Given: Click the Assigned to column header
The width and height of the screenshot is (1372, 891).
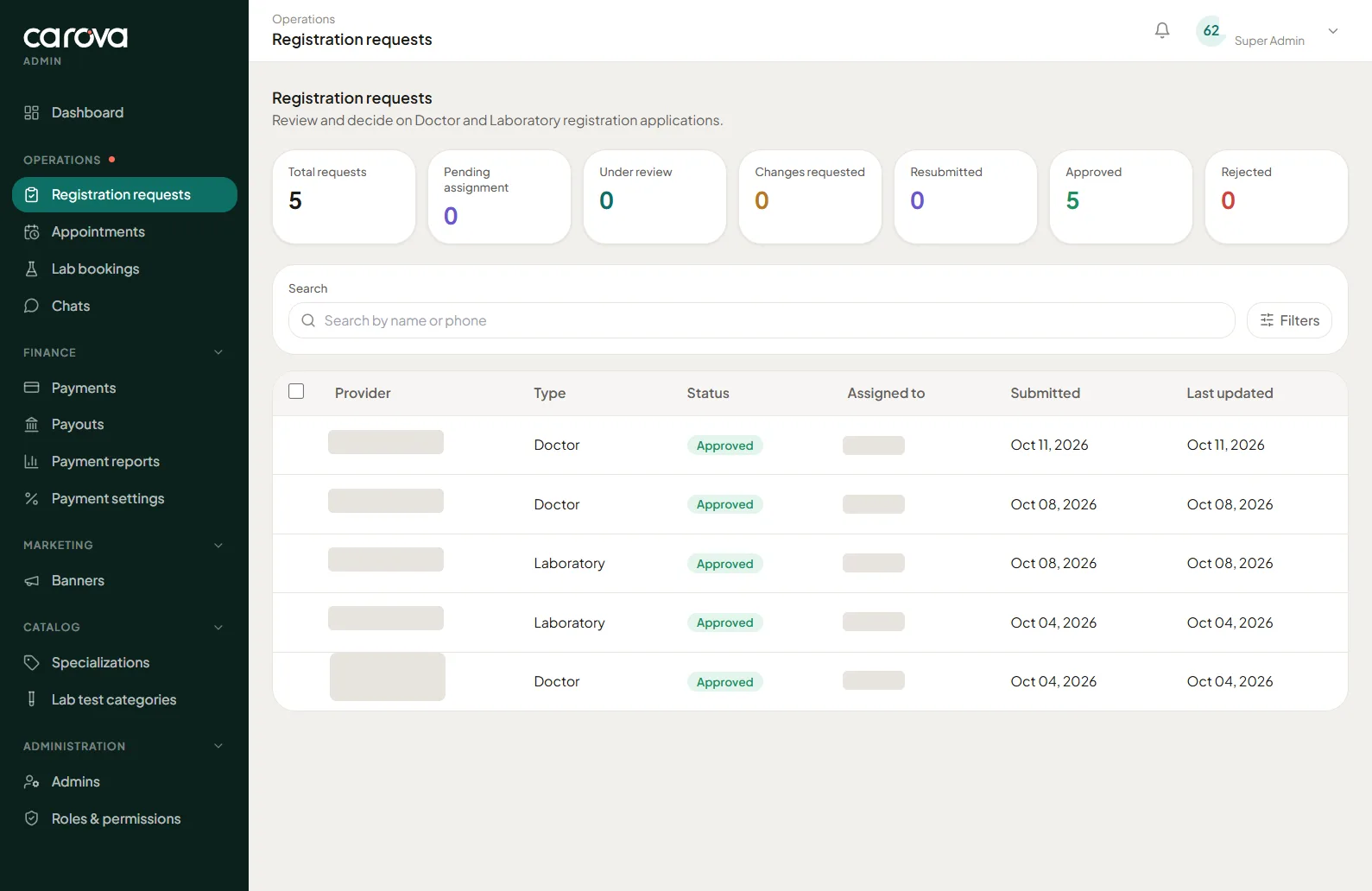Looking at the screenshot, I should pos(886,393).
